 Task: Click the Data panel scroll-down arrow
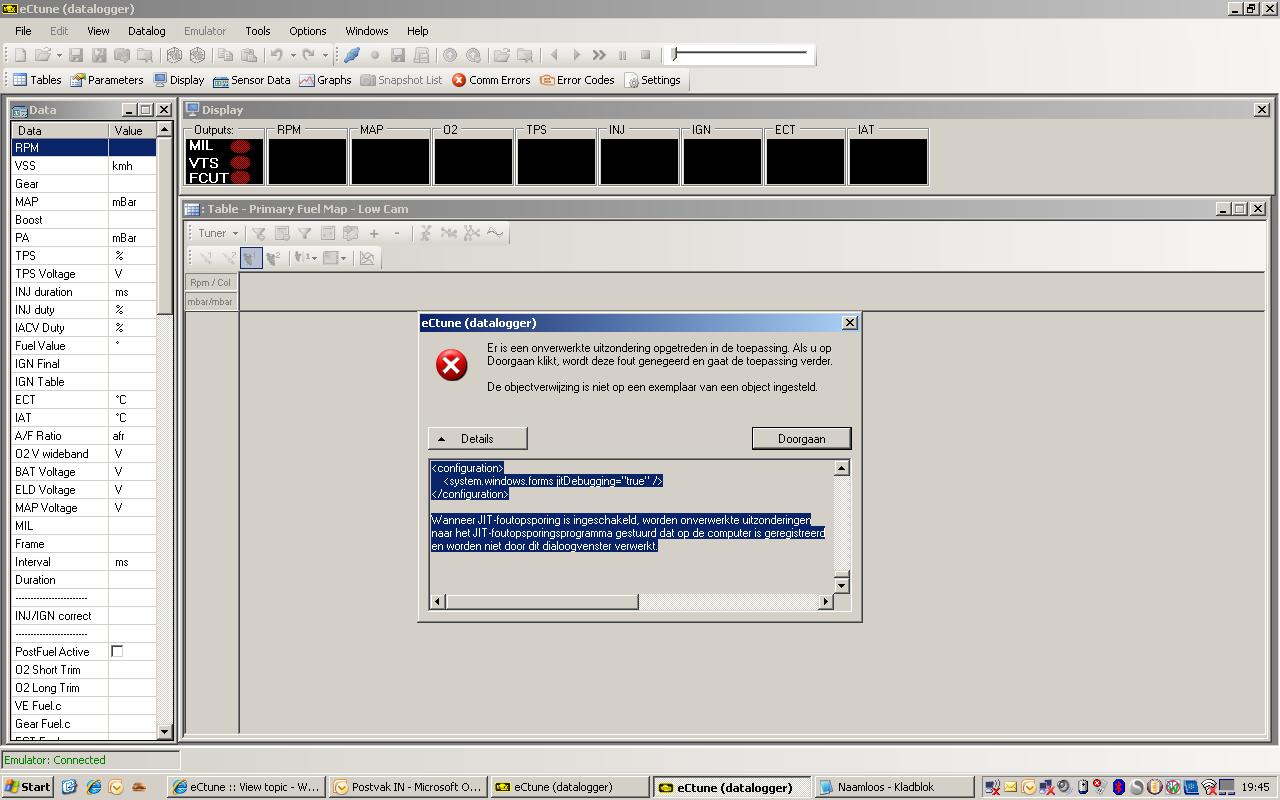[x=164, y=732]
